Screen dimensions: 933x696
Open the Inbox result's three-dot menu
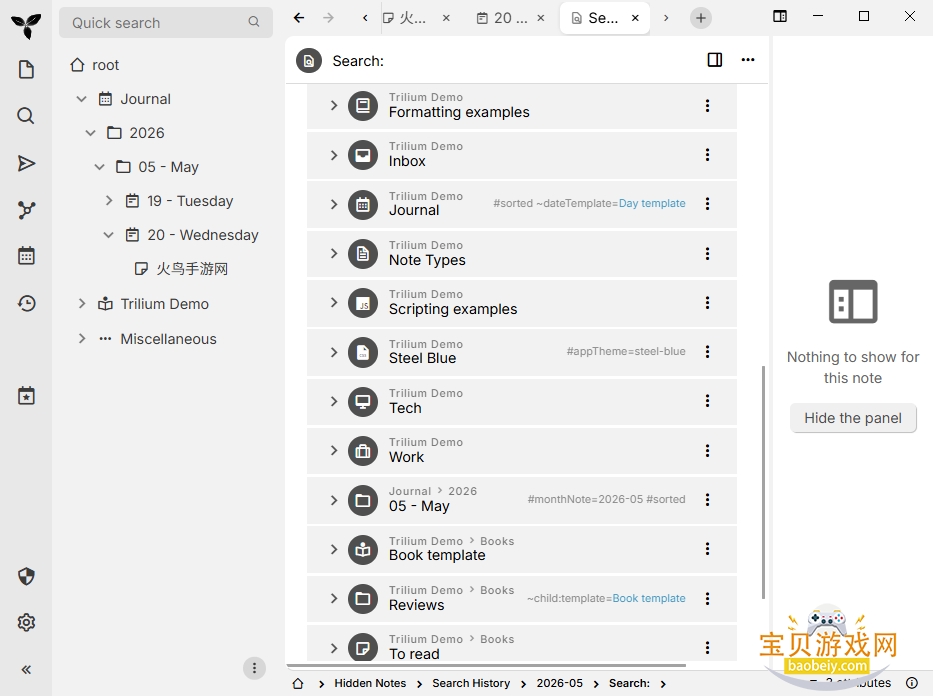point(707,155)
